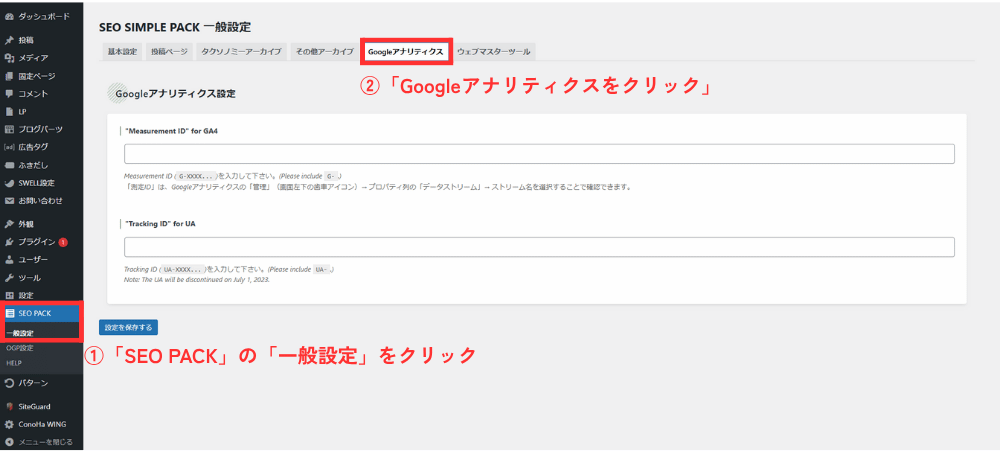Click the speech balloon icon beside ふきだし
The height and width of the screenshot is (454, 1000).
(x=9, y=165)
